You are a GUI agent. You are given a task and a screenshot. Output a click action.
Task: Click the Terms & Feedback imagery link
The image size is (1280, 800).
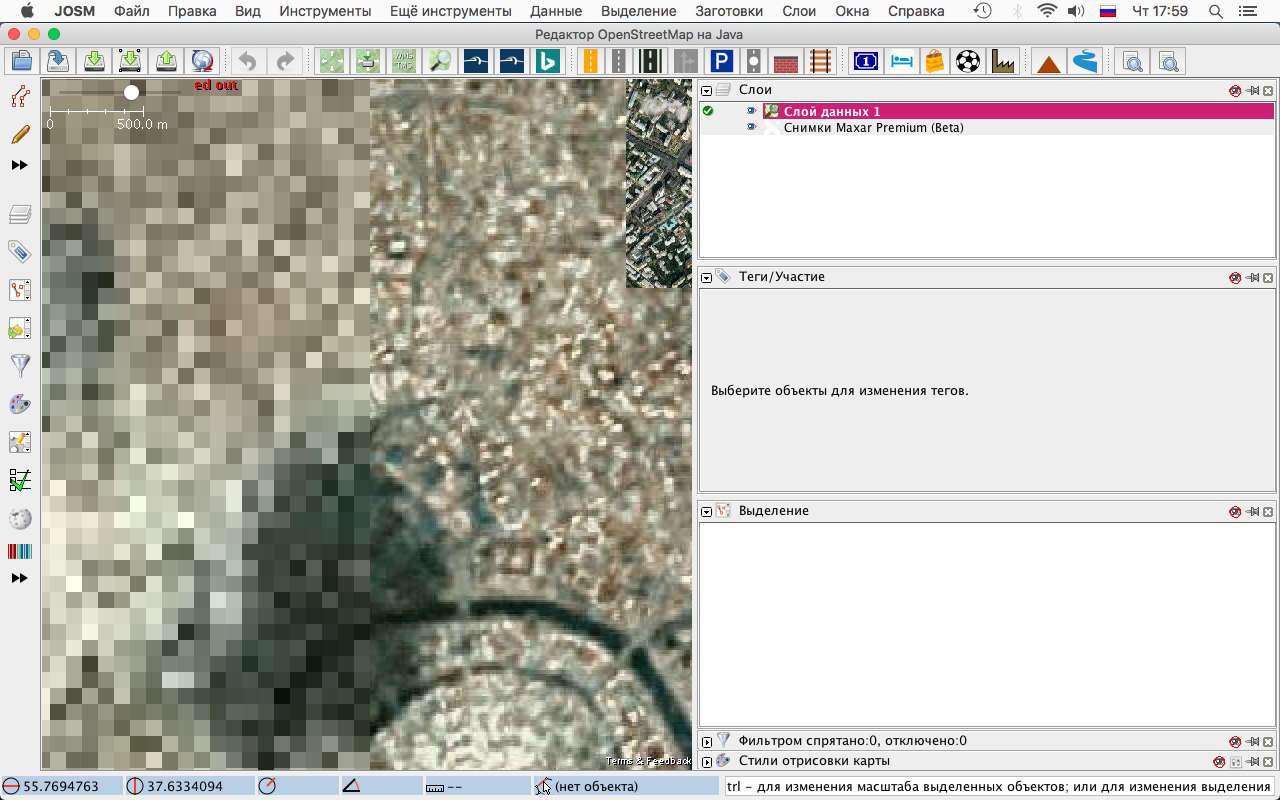[648, 761]
